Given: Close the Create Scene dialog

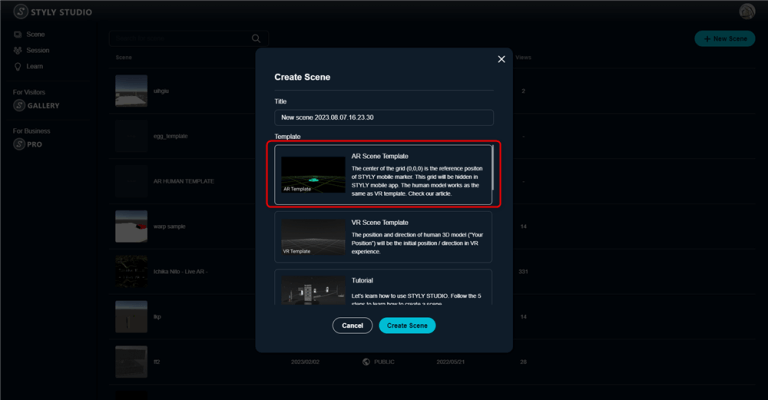Looking at the screenshot, I should pos(502,59).
